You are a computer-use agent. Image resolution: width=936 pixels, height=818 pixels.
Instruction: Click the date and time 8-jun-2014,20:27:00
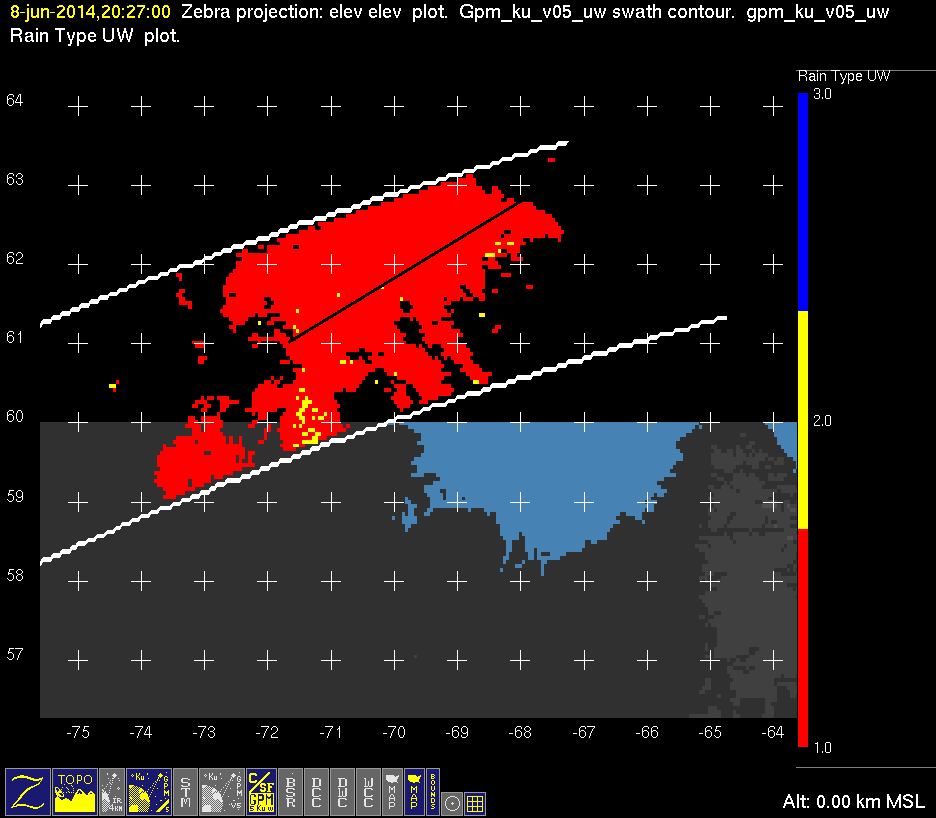pyautogui.click(x=90, y=11)
